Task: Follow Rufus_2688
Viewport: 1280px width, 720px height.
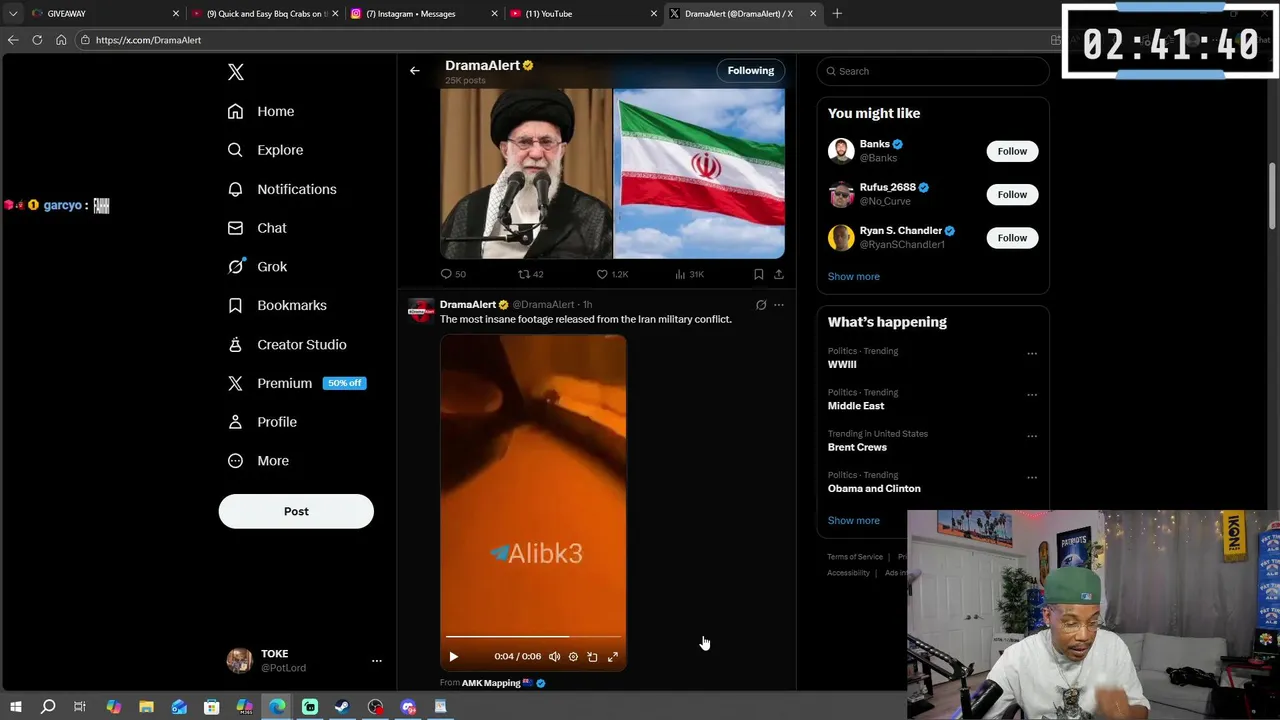Action: click(x=1012, y=194)
